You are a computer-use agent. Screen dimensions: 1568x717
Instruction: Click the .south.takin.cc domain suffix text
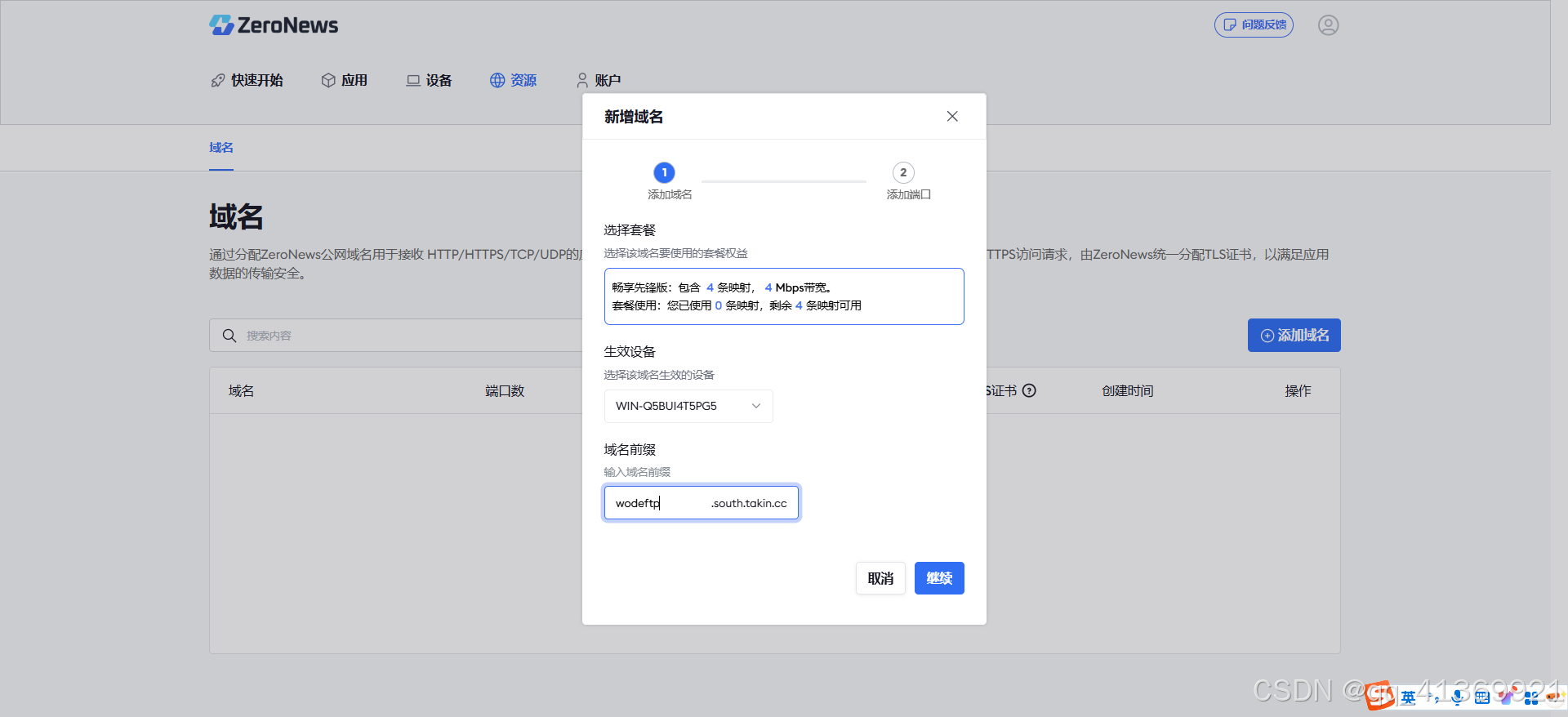pos(749,503)
